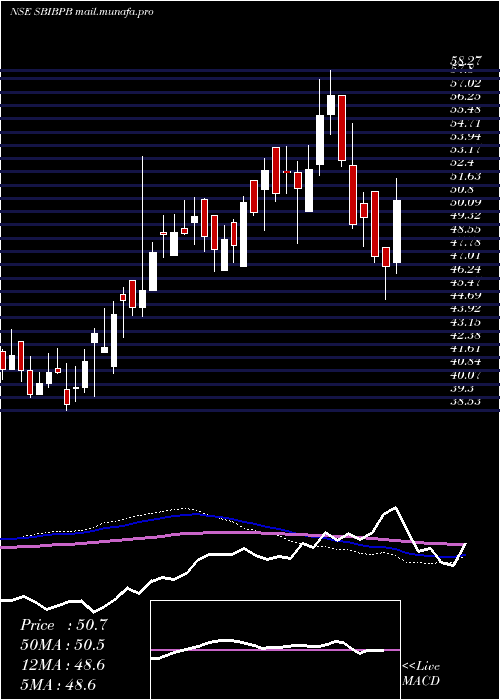Click the 46.24 price axis label
Image resolution: width=500 pixels, height=700 pixels.
pos(464,269)
